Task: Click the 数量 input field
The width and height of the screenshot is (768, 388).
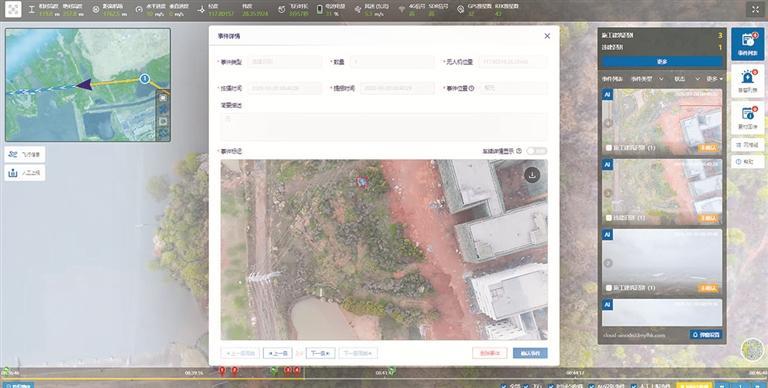Action: click(392, 62)
